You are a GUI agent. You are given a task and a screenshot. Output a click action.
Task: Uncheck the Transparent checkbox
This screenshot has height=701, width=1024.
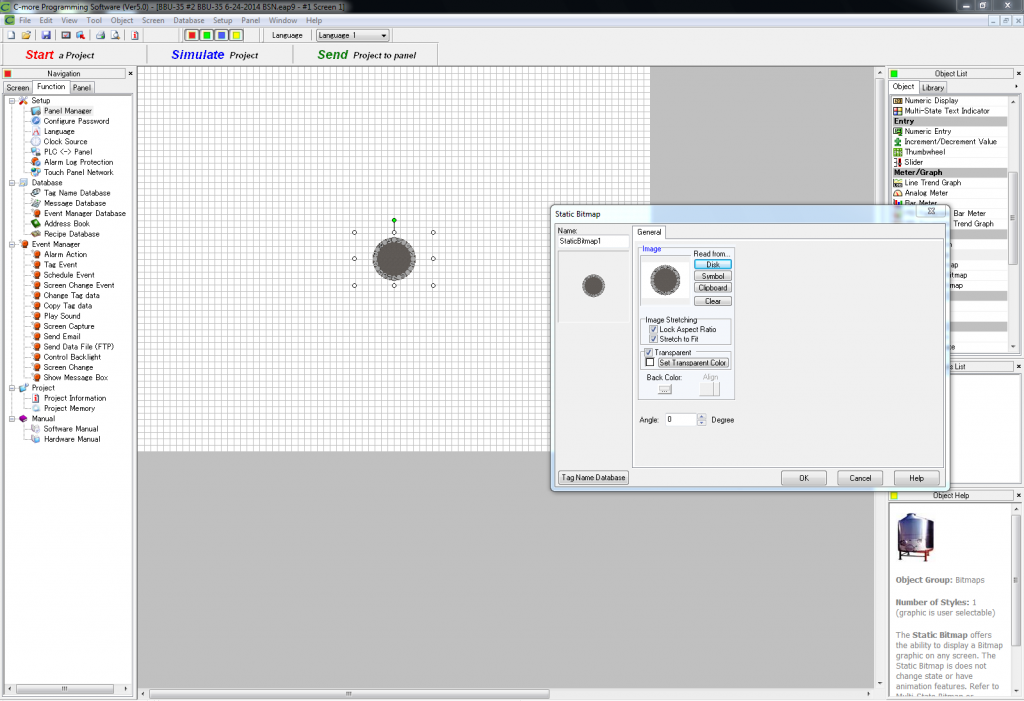[x=648, y=351]
